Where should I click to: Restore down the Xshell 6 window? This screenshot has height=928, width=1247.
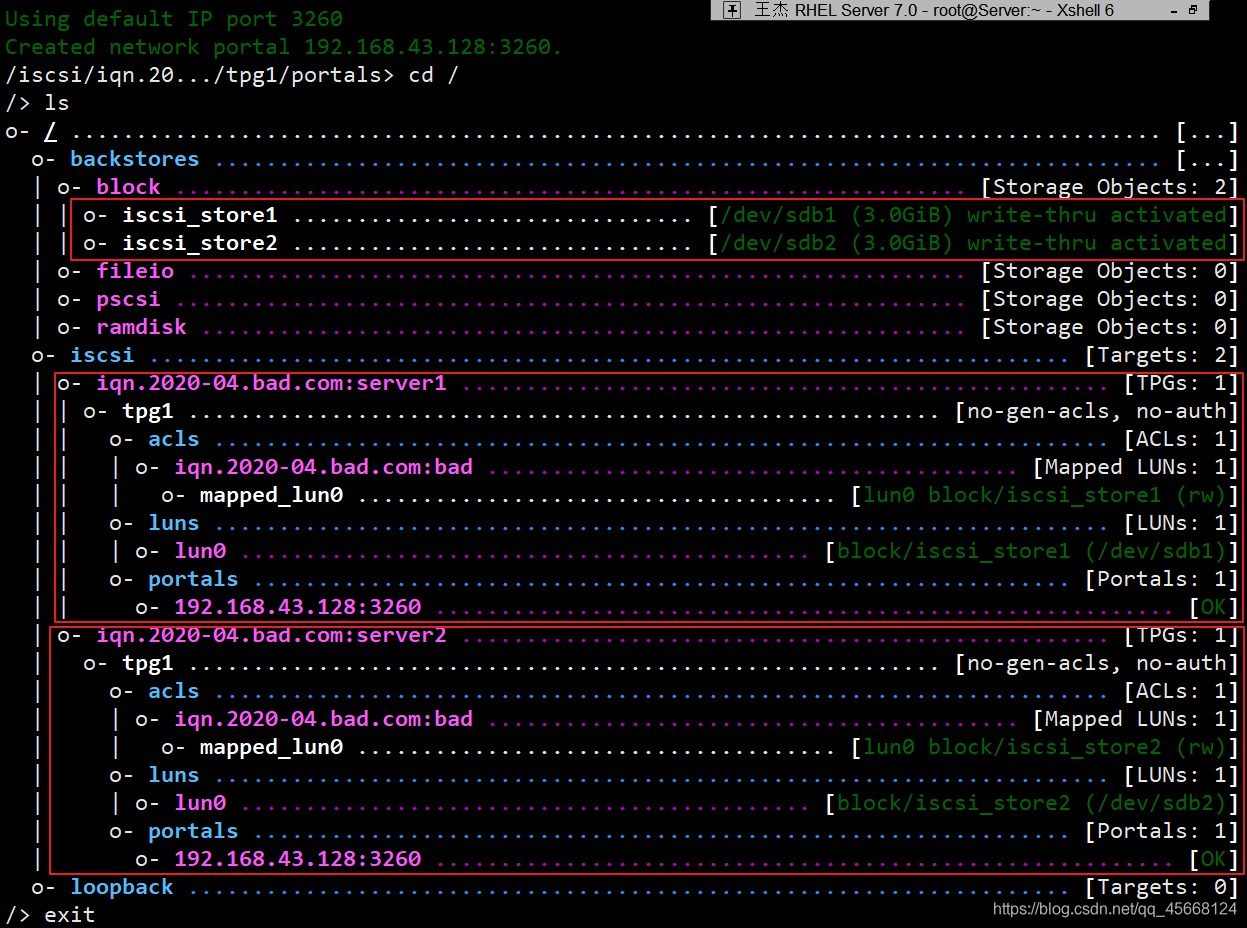click(x=1193, y=10)
